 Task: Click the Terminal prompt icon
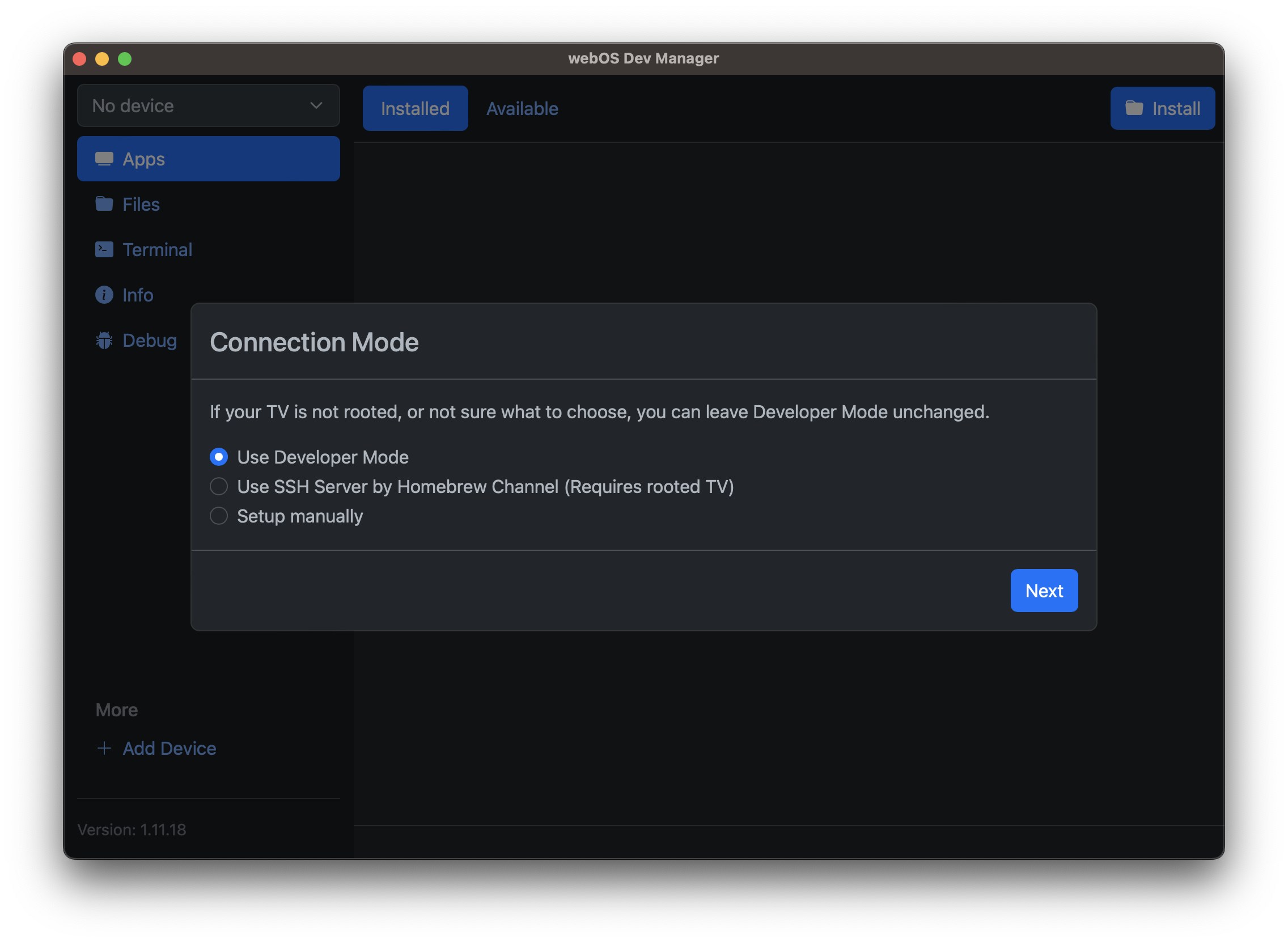pyautogui.click(x=104, y=249)
